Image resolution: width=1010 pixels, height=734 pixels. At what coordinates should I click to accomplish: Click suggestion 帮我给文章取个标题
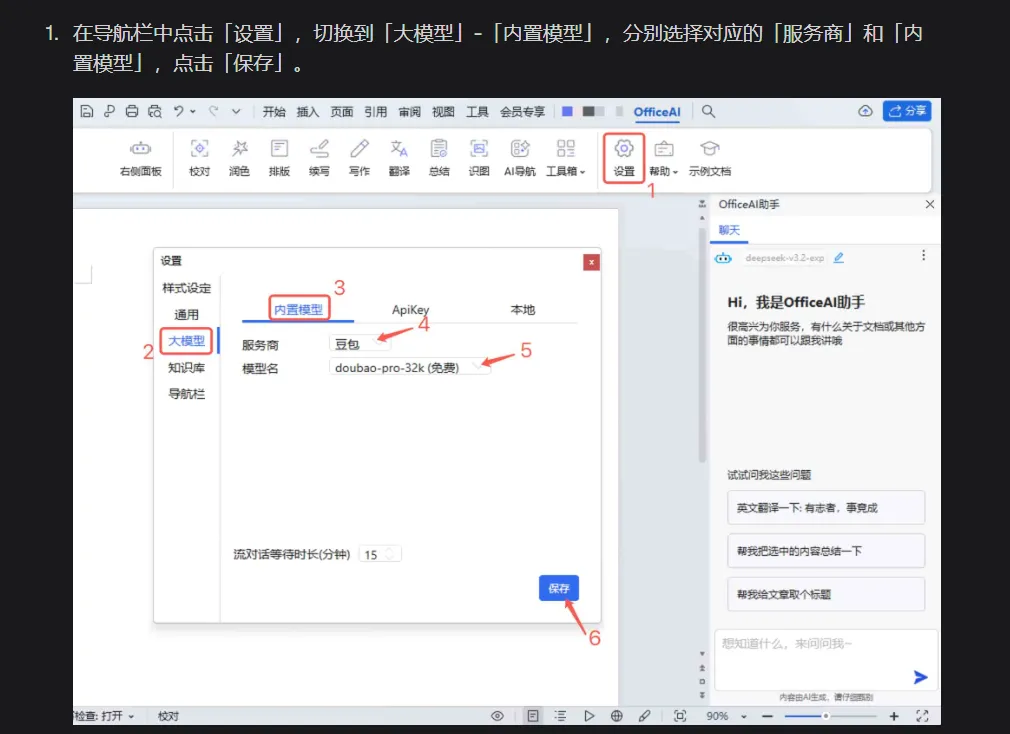click(826, 594)
